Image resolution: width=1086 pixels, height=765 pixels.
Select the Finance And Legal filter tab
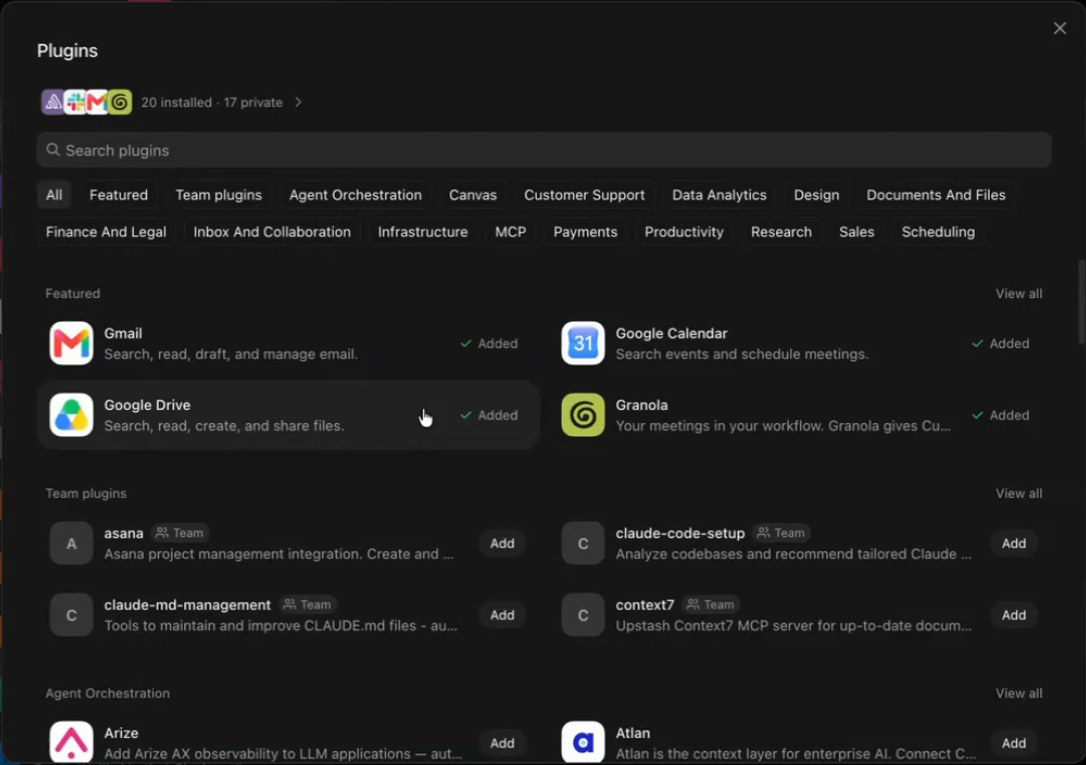click(106, 232)
